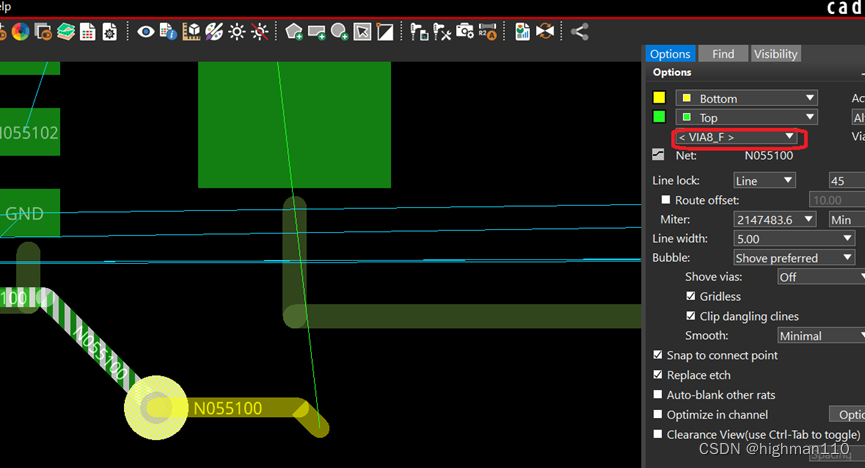Click the camera snapshot icon in toolbar

(x=465, y=32)
